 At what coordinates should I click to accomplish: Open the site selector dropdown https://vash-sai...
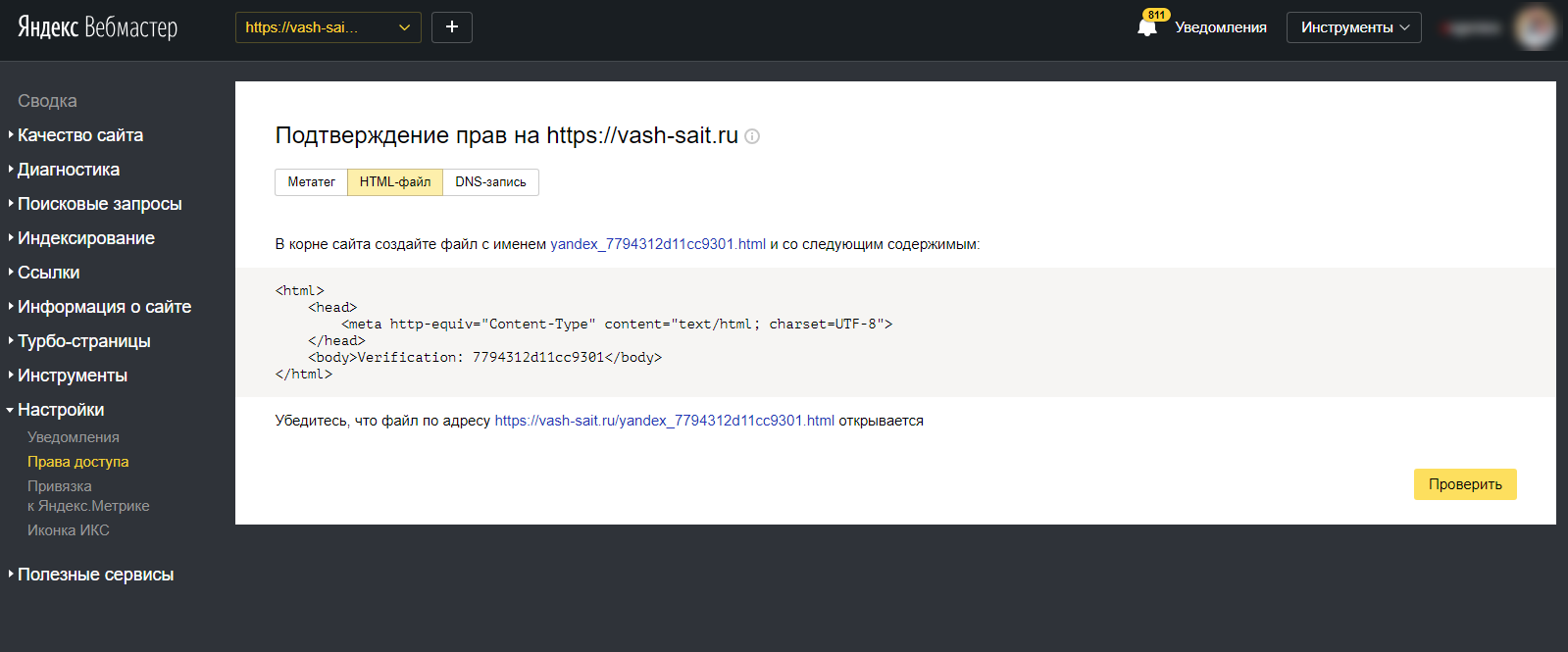point(328,27)
